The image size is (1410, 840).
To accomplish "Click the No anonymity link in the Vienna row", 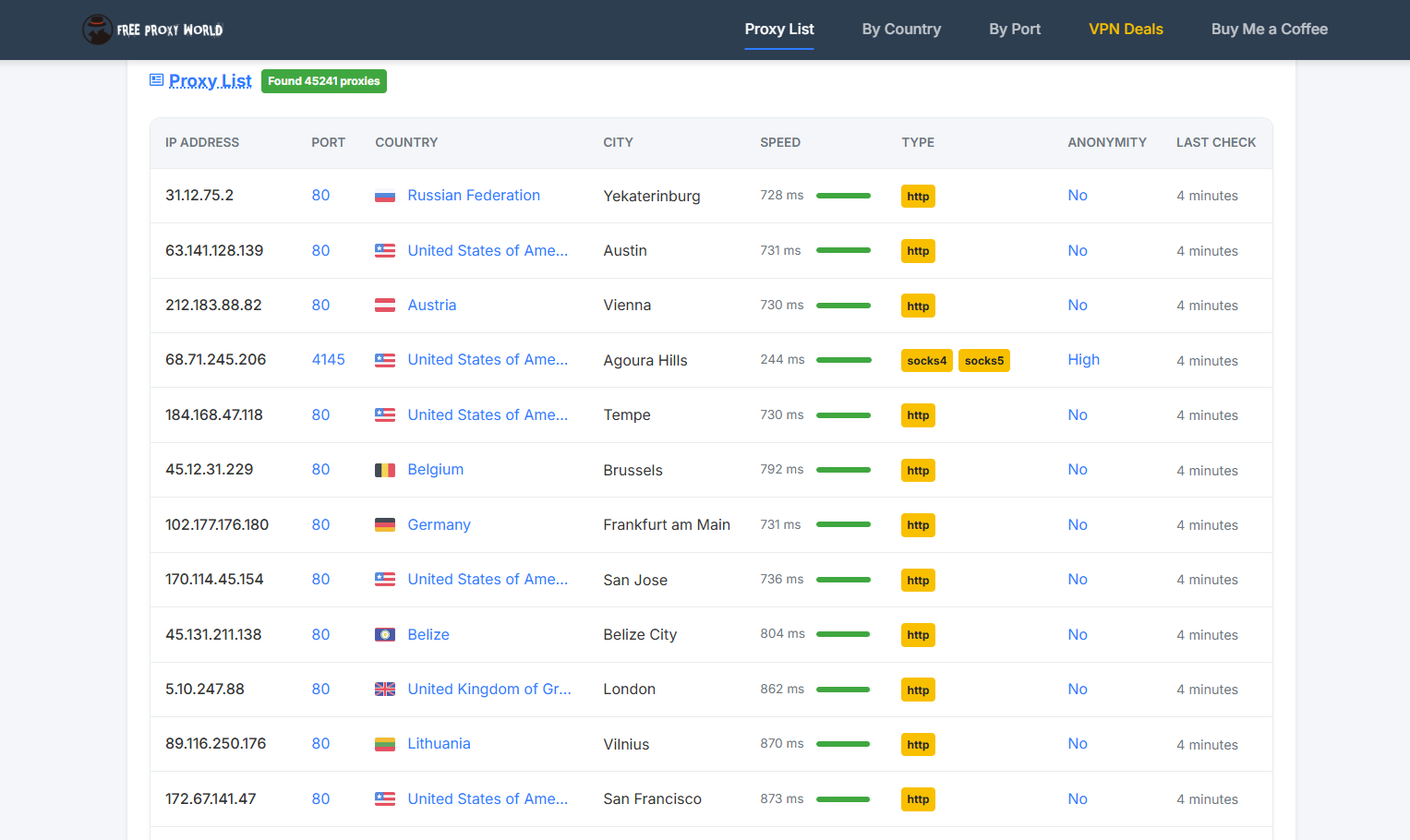I will tap(1078, 305).
